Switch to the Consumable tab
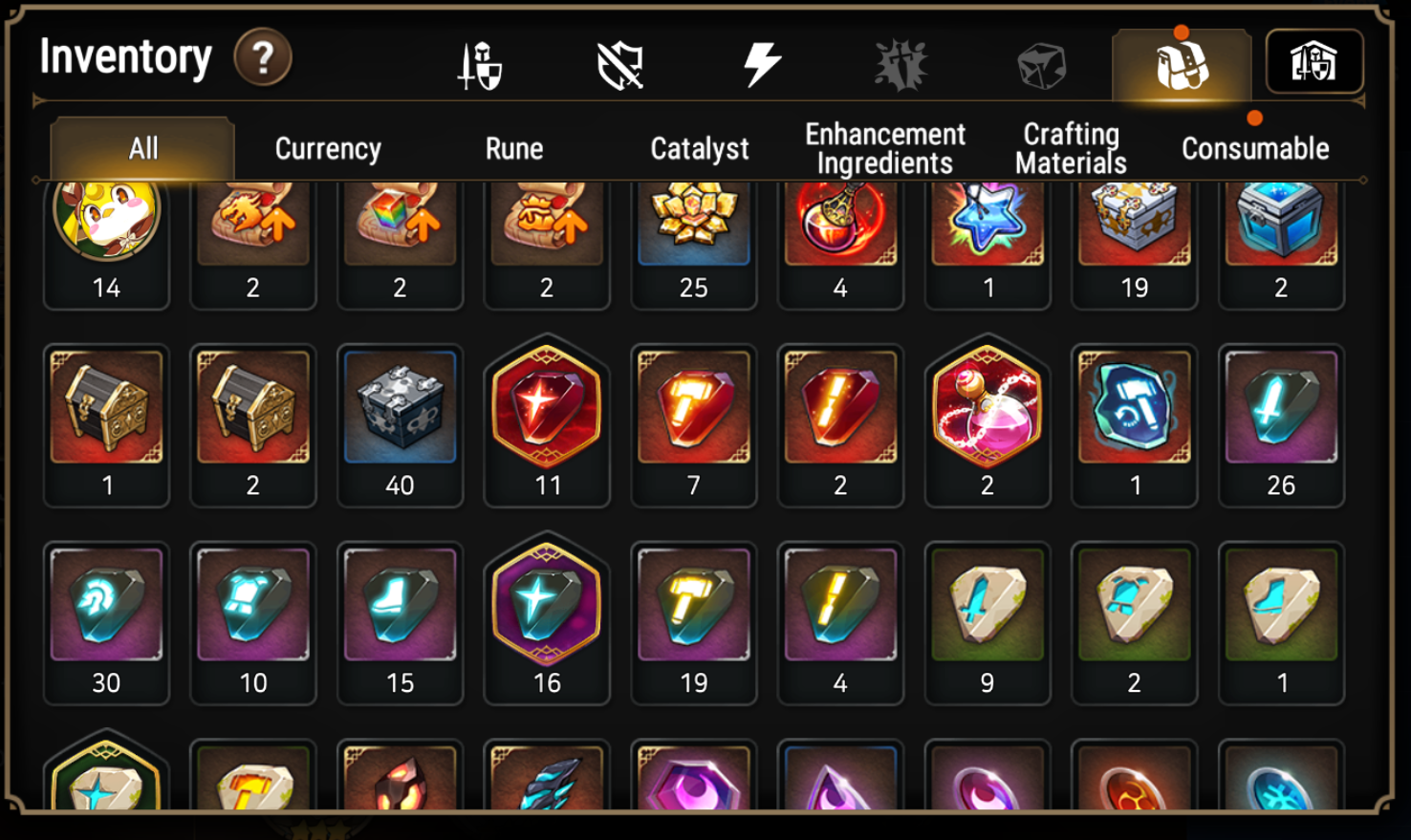1411x840 pixels. pyautogui.click(x=1255, y=149)
